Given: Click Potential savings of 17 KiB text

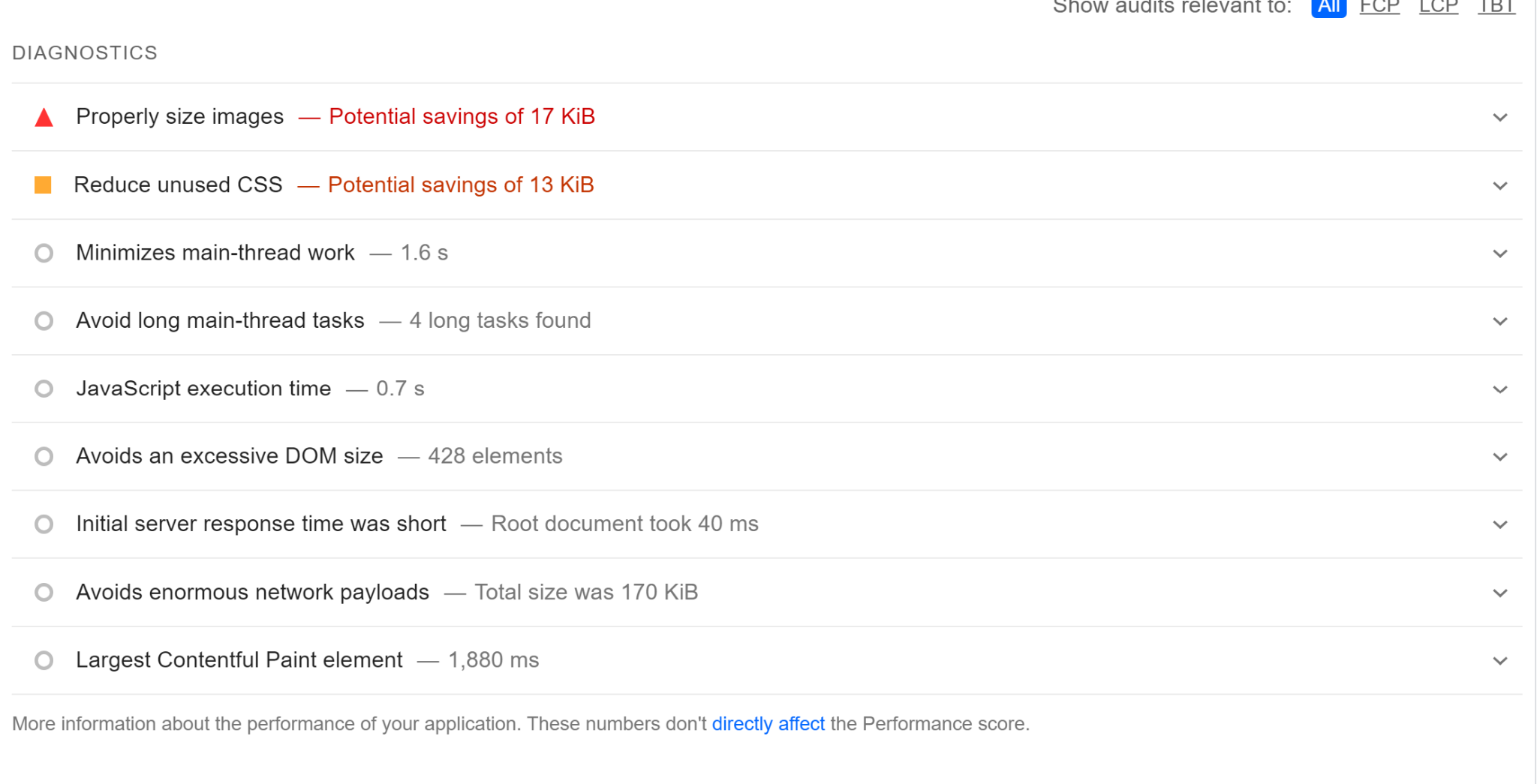Looking at the screenshot, I should coord(462,117).
